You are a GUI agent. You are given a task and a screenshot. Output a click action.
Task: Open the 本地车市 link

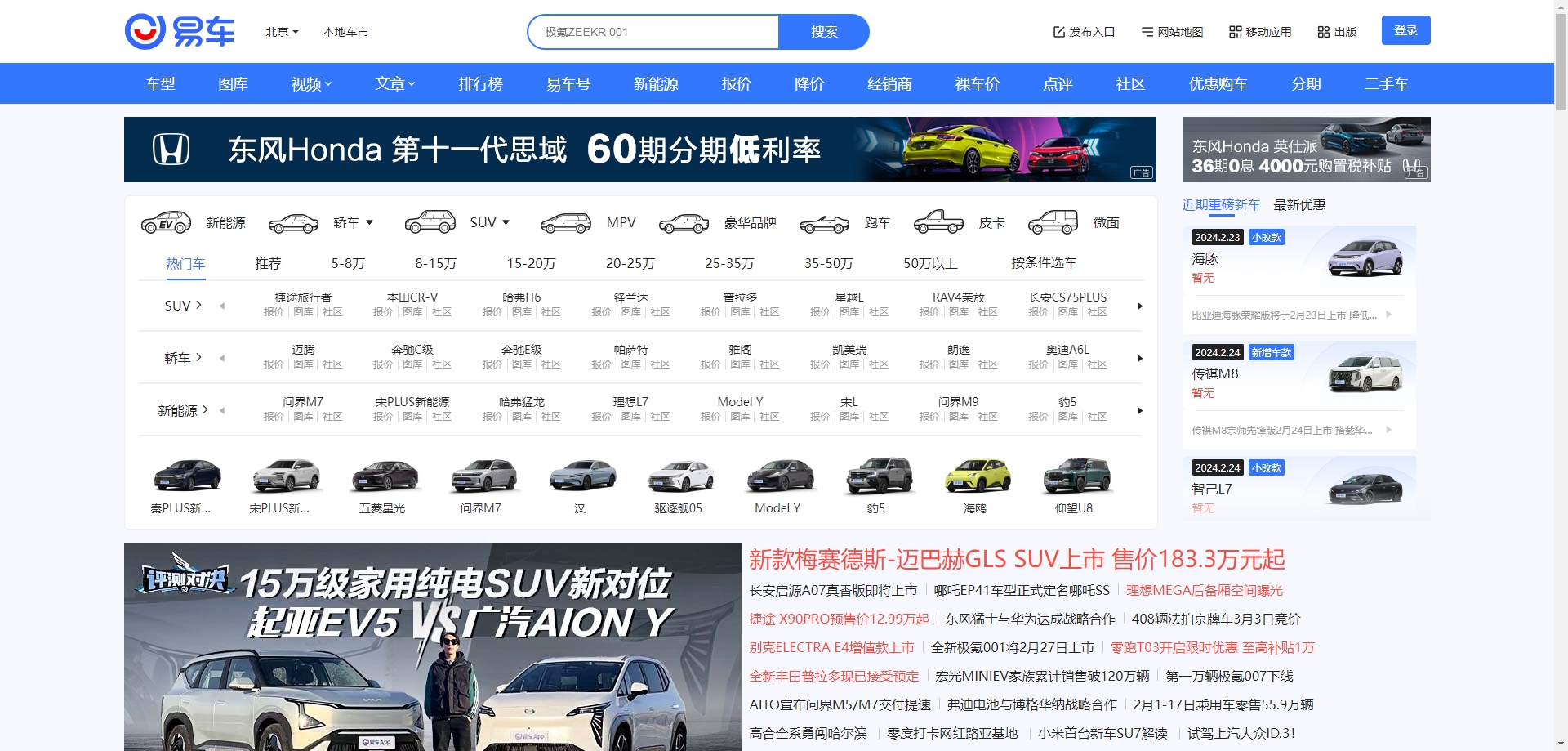345,32
